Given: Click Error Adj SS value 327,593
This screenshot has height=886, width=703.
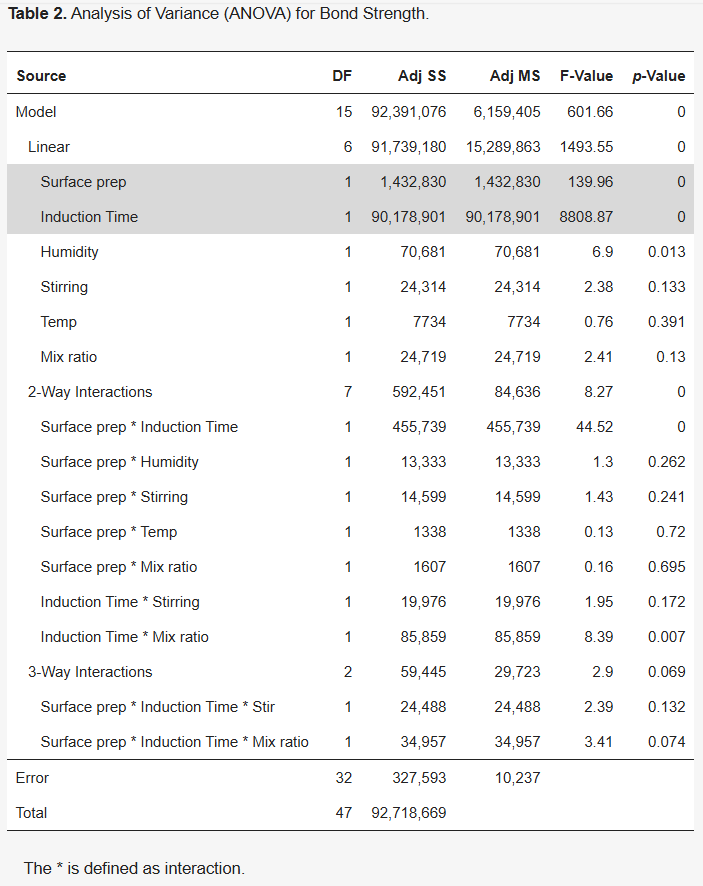Looking at the screenshot, I should point(419,779).
